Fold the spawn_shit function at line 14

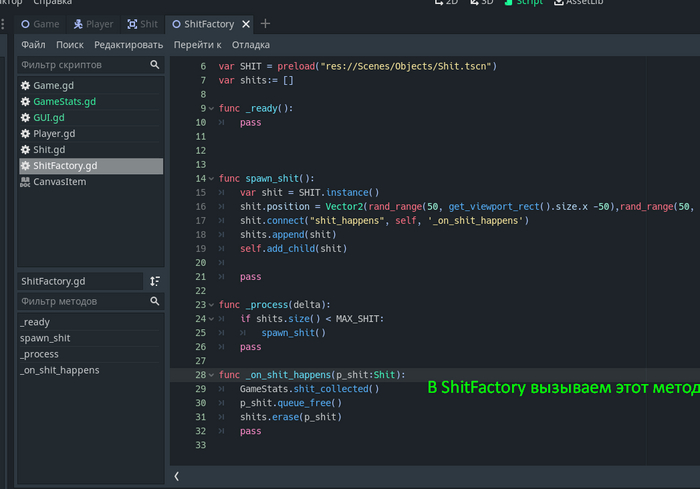click(x=211, y=178)
